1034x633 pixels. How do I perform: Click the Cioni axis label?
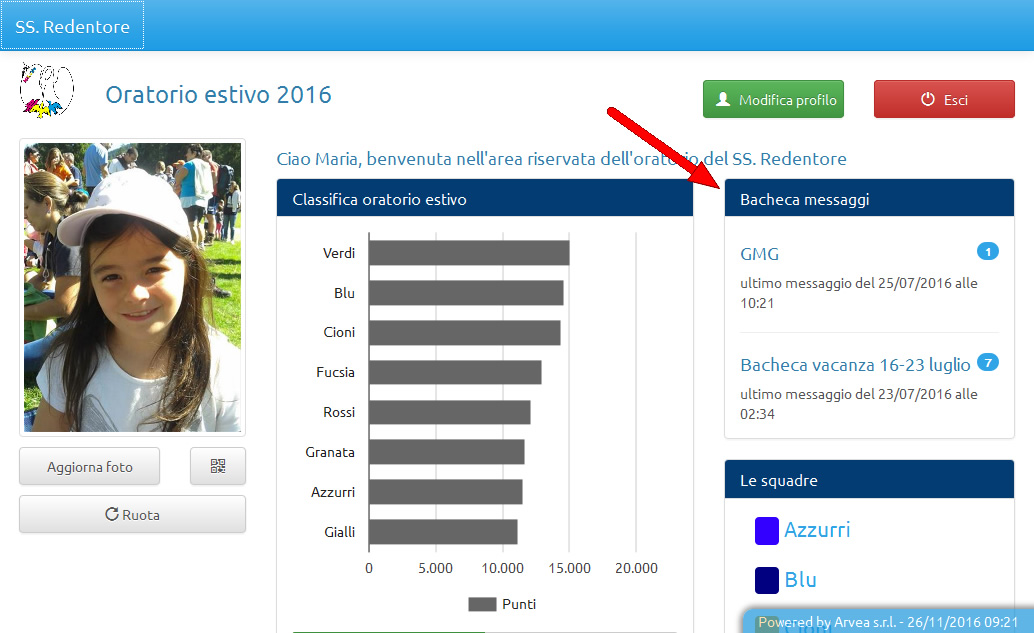339,332
